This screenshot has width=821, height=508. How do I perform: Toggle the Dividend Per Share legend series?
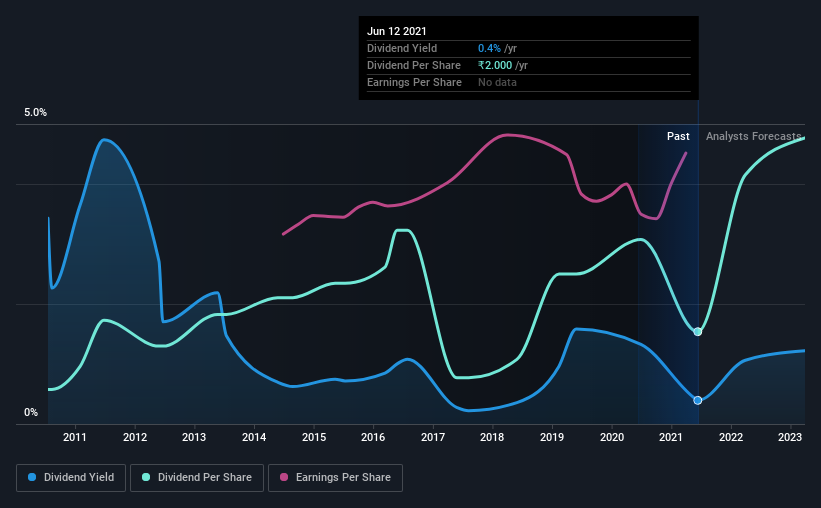click(x=202, y=478)
